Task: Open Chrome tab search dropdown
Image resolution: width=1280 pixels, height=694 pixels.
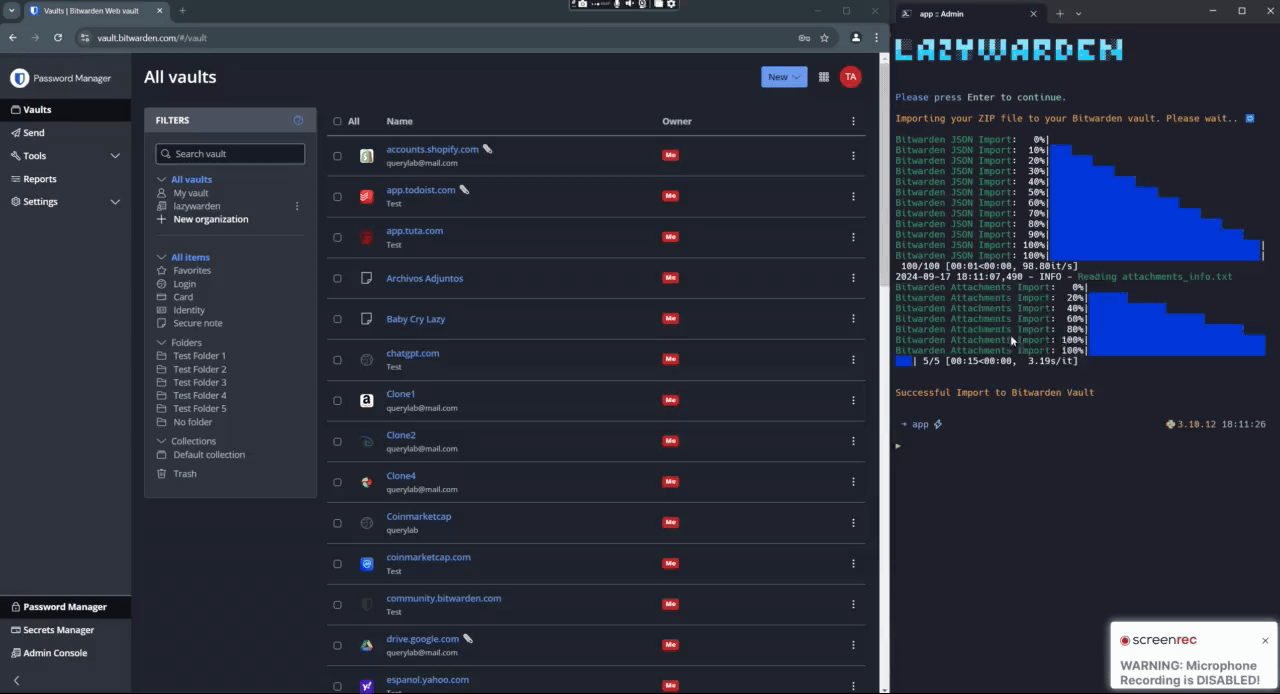Action: [x=10, y=11]
